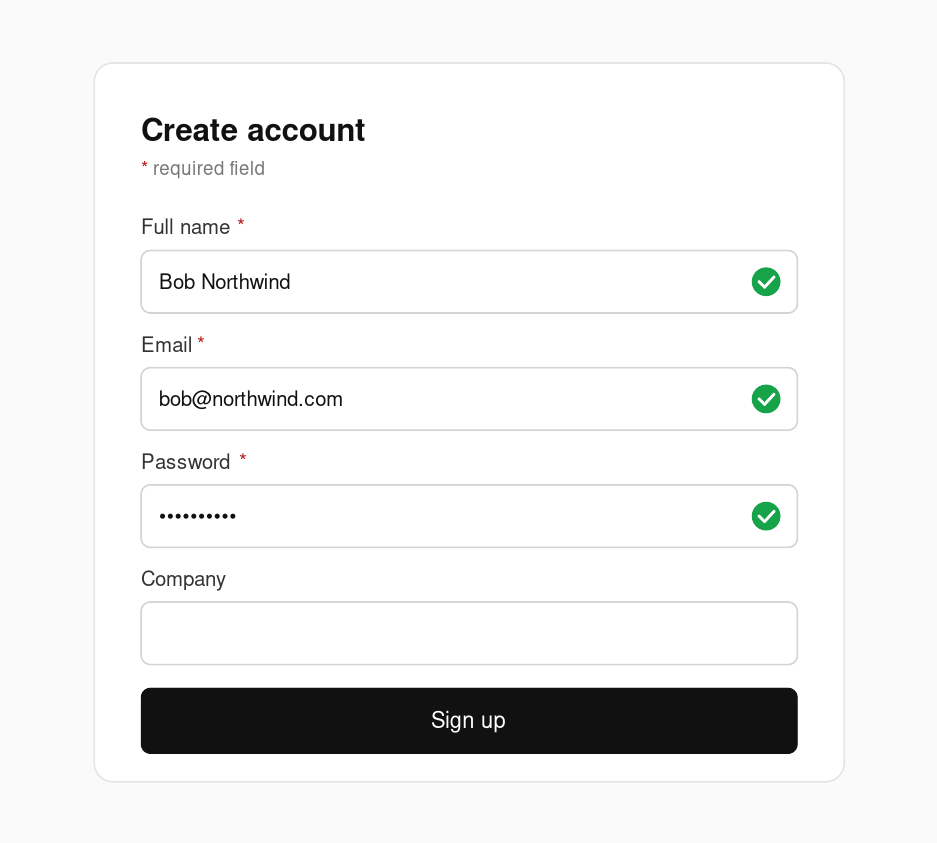Click the "Create account" heading
Screen dimensions: 937x843
pos(253,130)
